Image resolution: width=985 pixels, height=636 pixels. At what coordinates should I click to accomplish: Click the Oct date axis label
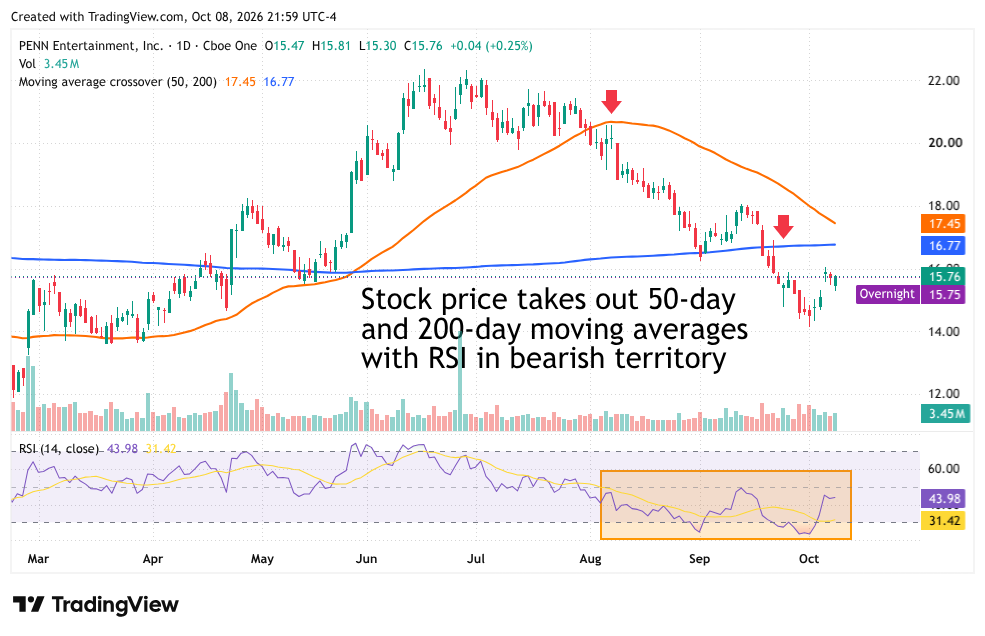pos(809,559)
